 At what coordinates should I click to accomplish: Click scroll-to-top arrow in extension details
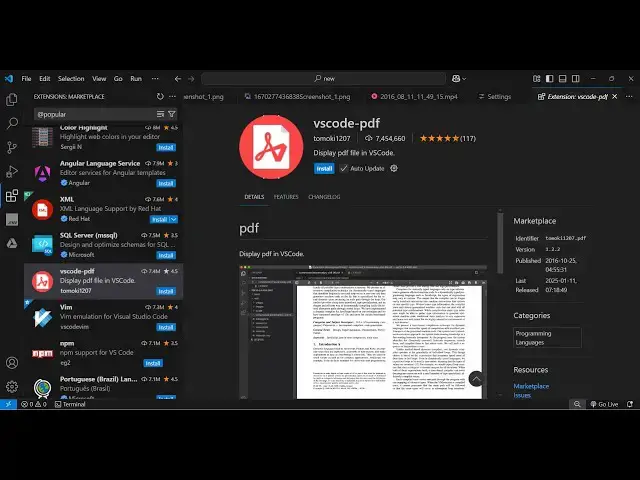[476, 379]
